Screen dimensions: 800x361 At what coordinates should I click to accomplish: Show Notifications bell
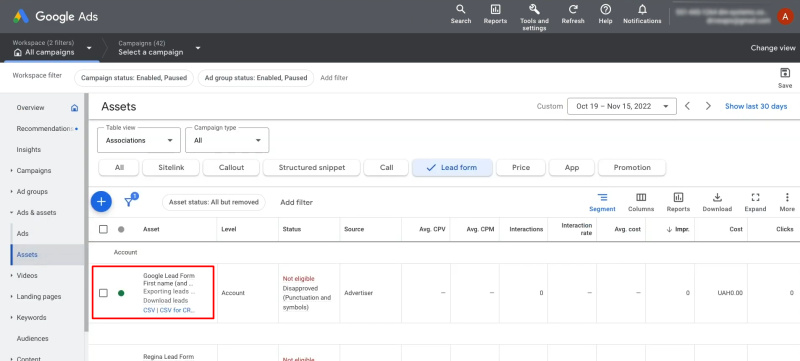click(x=642, y=14)
